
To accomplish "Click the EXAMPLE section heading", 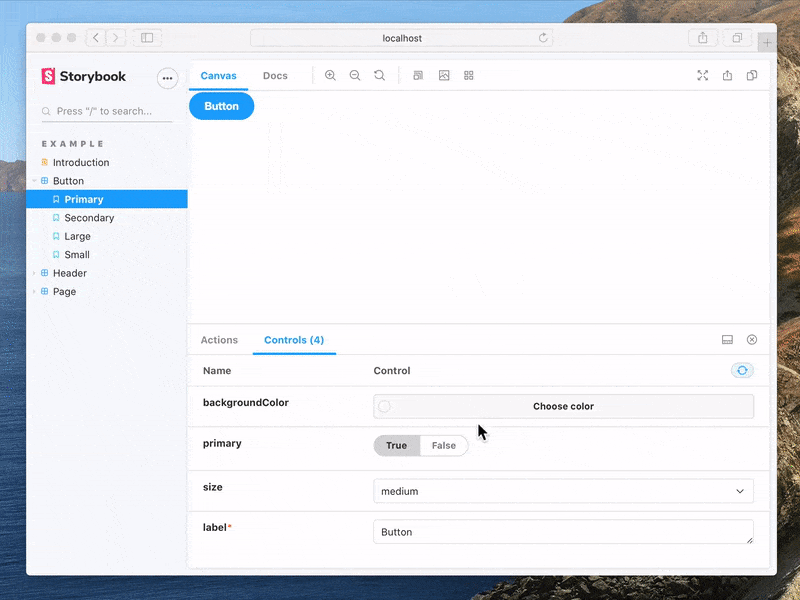I will 73,144.
